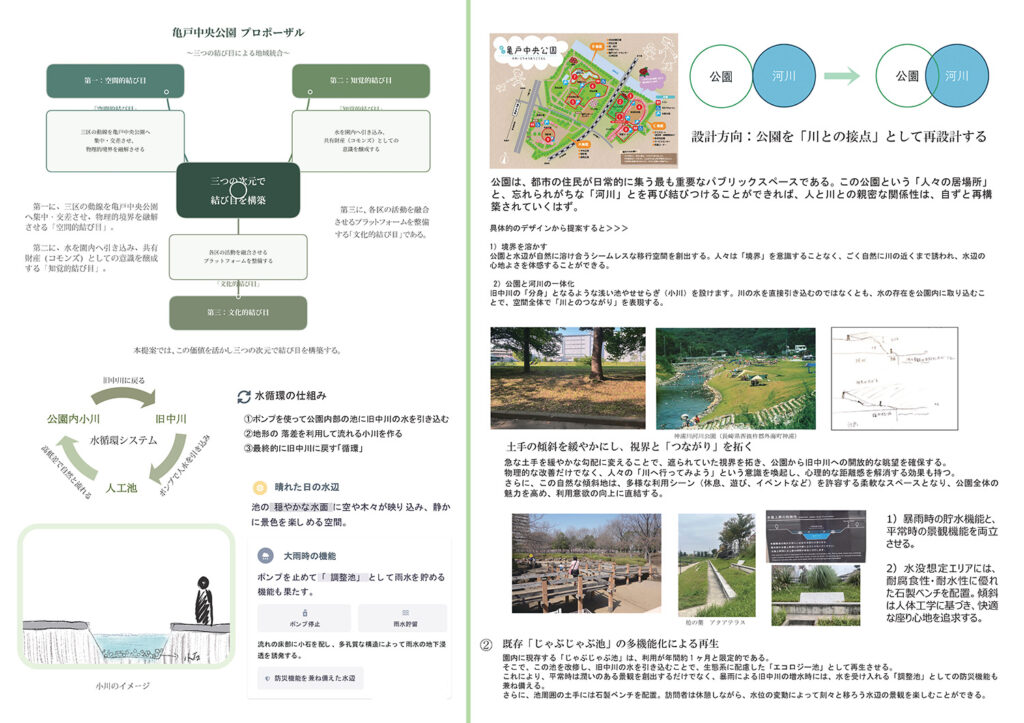Select the 第一：空間的結び目 node

click(115, 80)
